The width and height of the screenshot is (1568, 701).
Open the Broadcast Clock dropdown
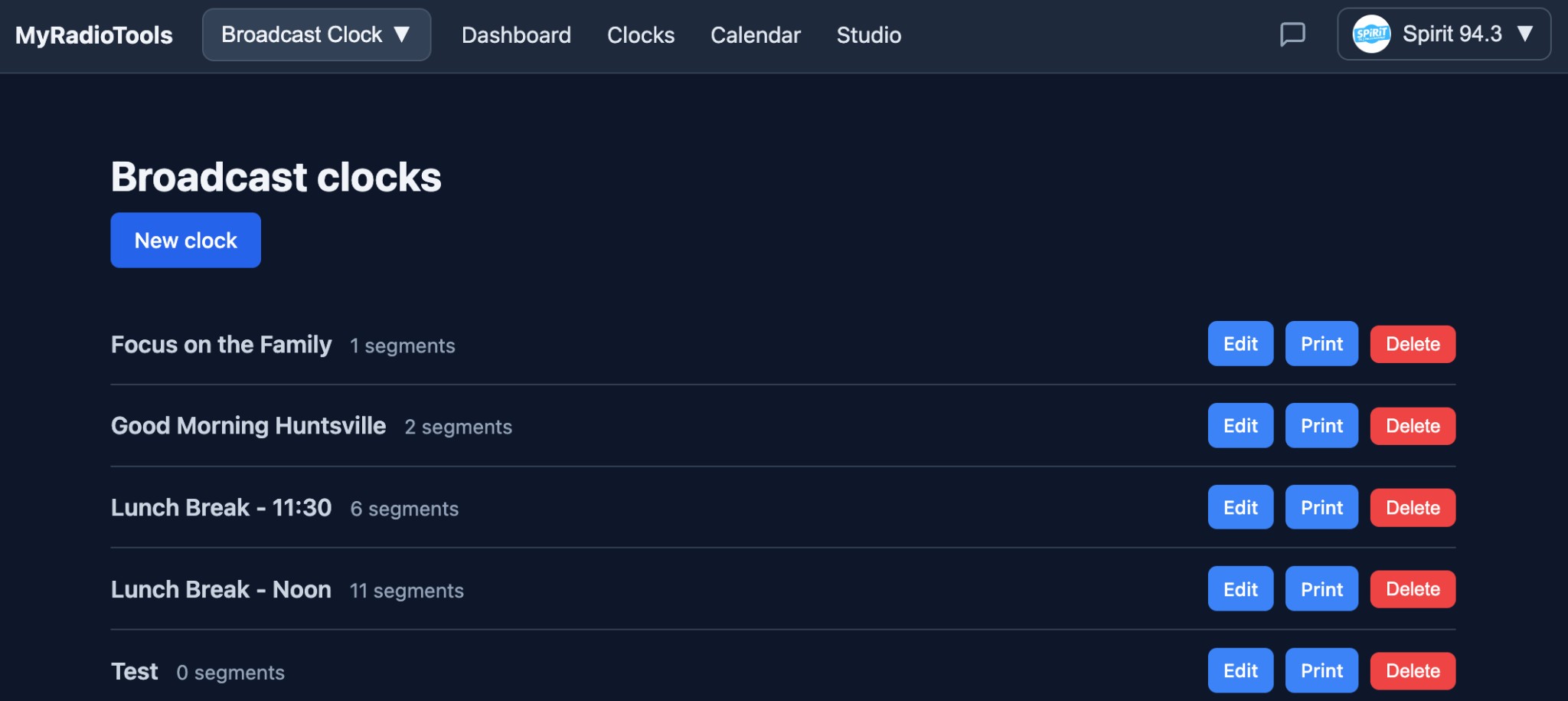(x=315, y=34)
